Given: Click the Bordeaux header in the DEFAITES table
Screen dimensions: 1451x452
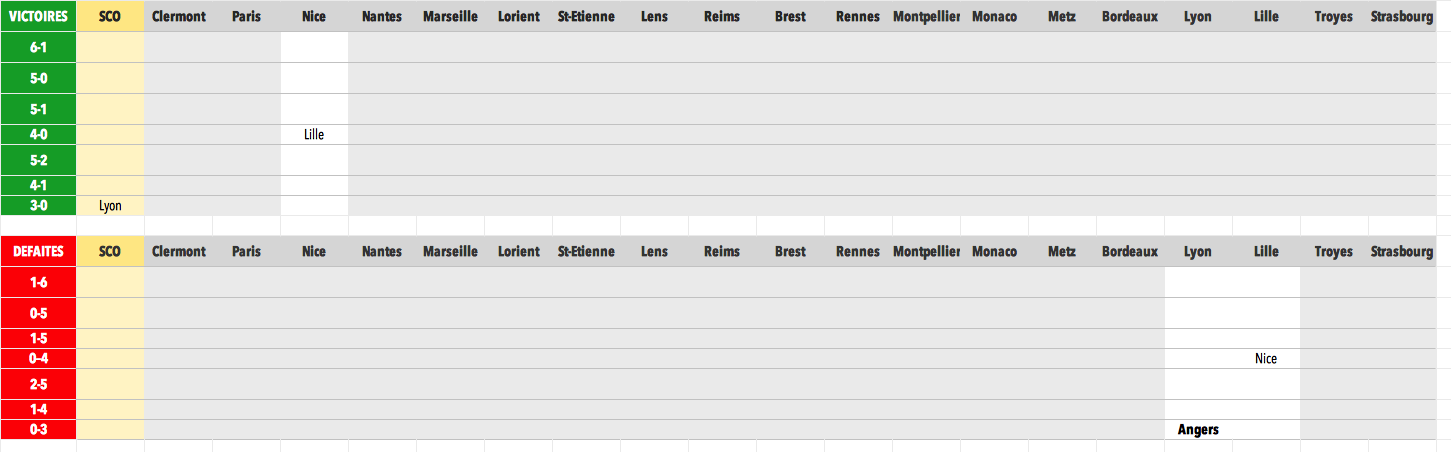Looking at the screenshot, I should pyautogui.click(x=1130, y=251).
